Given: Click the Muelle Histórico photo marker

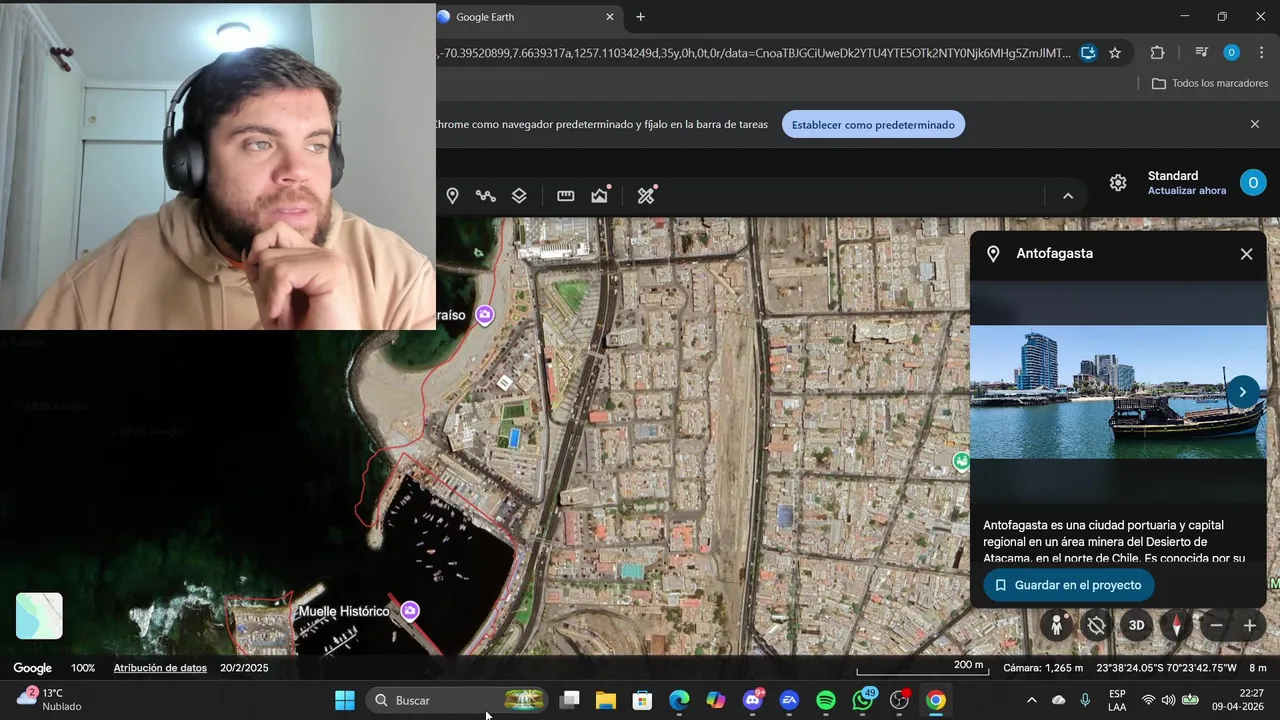Looking at the screenshot, I should (410, 610).
